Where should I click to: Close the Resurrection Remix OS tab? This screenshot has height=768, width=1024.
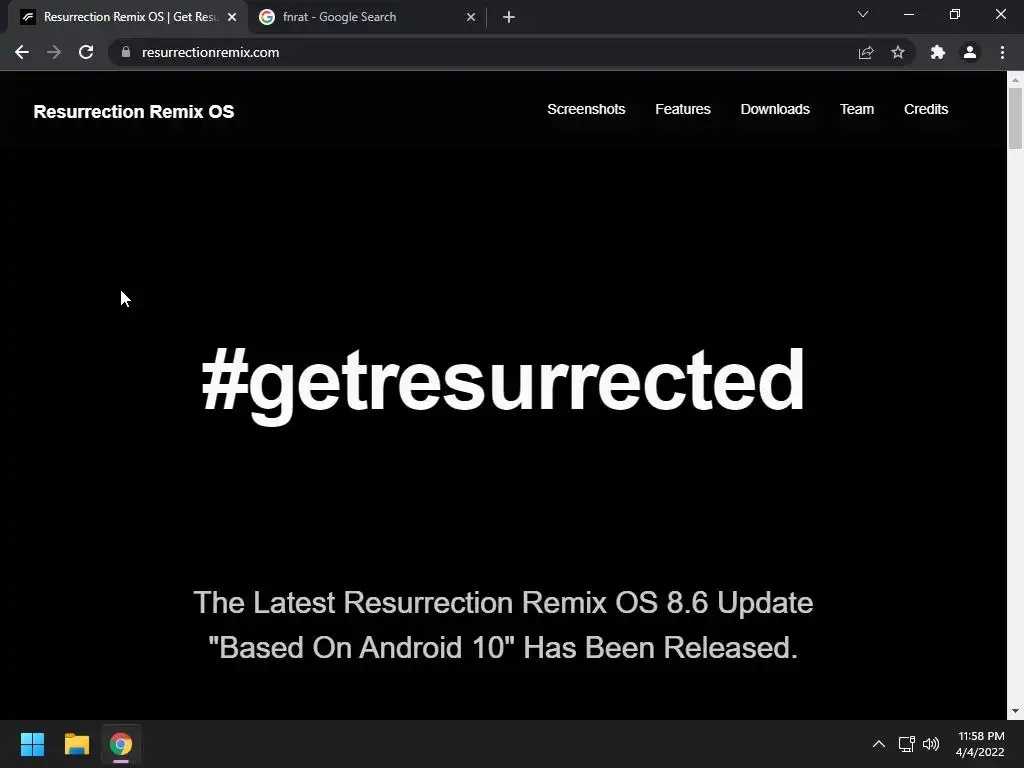pyautogui.click(x=232, y=17)
